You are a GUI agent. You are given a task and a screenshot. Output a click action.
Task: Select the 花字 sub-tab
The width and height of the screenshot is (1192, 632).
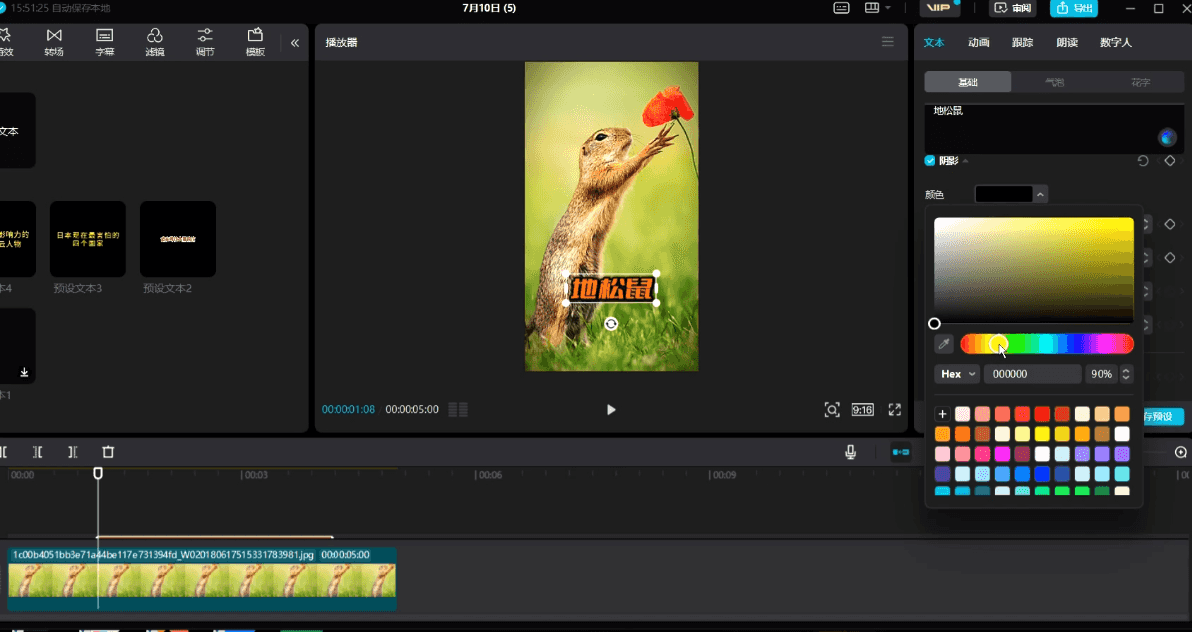tap(1140, 82)
